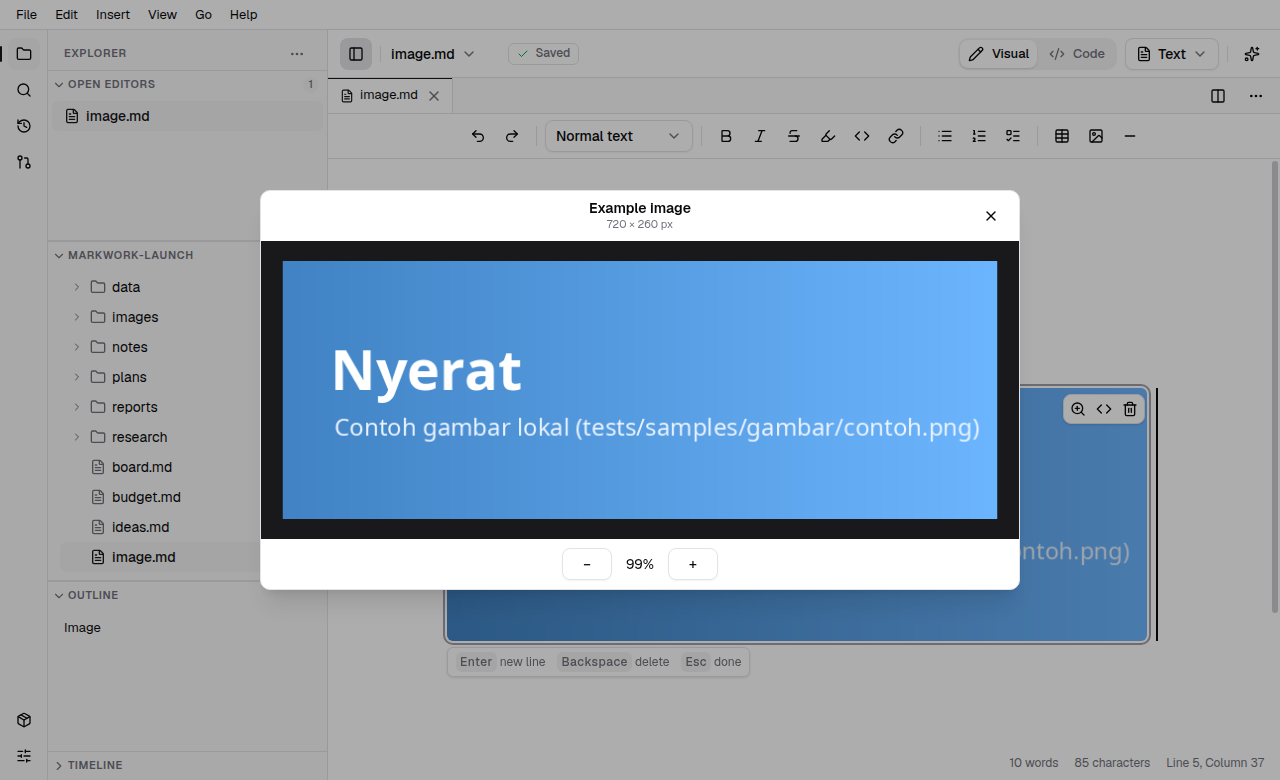Apply Strikethrough formatting

[794, 136]
